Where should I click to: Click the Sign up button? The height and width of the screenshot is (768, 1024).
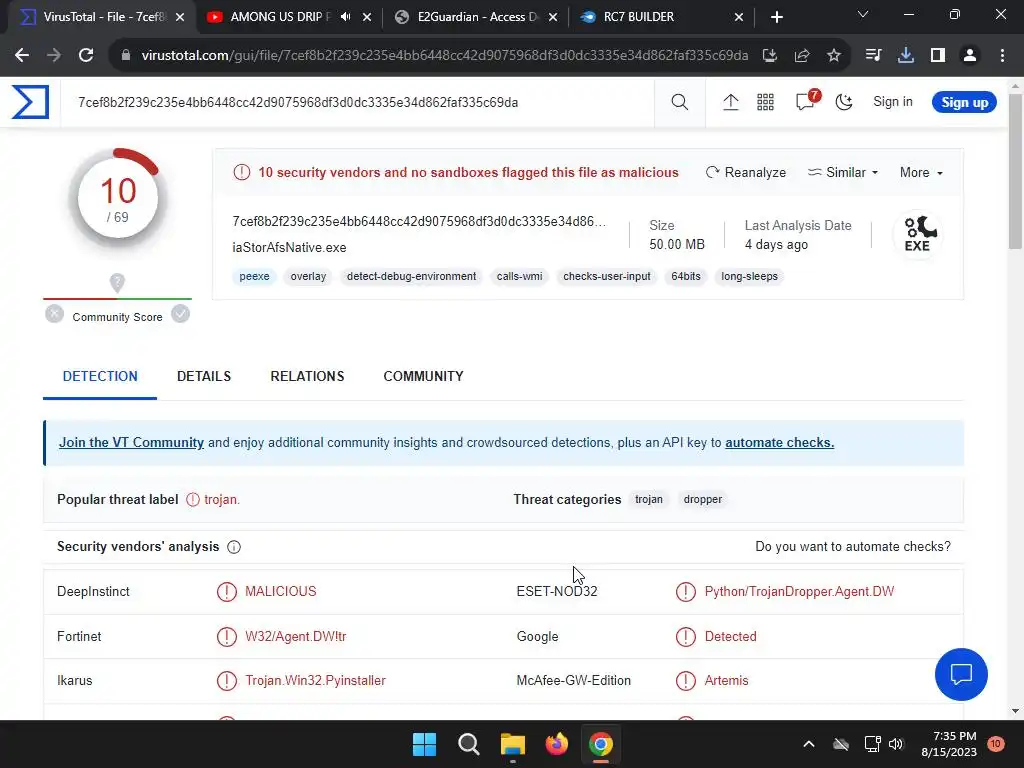(x=964, y=103)
